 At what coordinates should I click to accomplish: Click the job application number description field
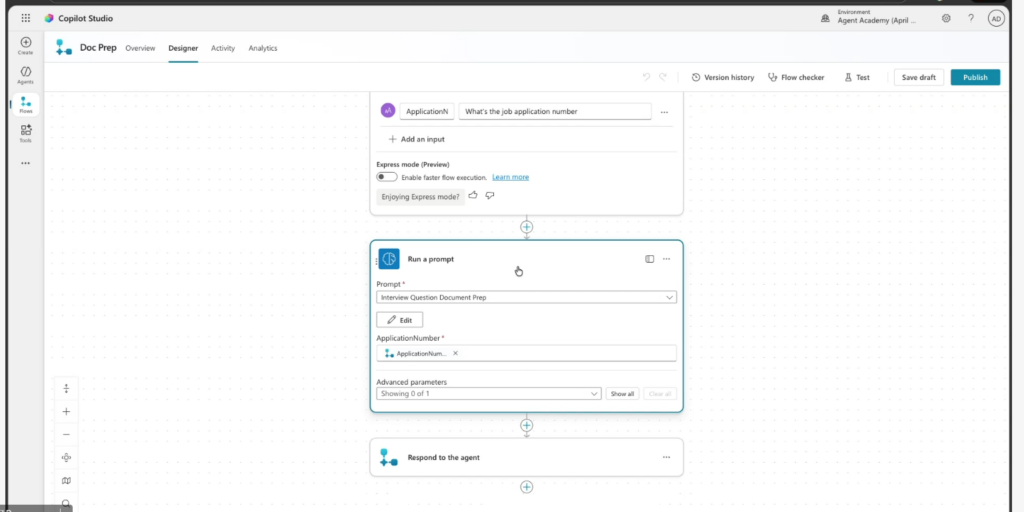pyautogui.click(x=554, y=112)
